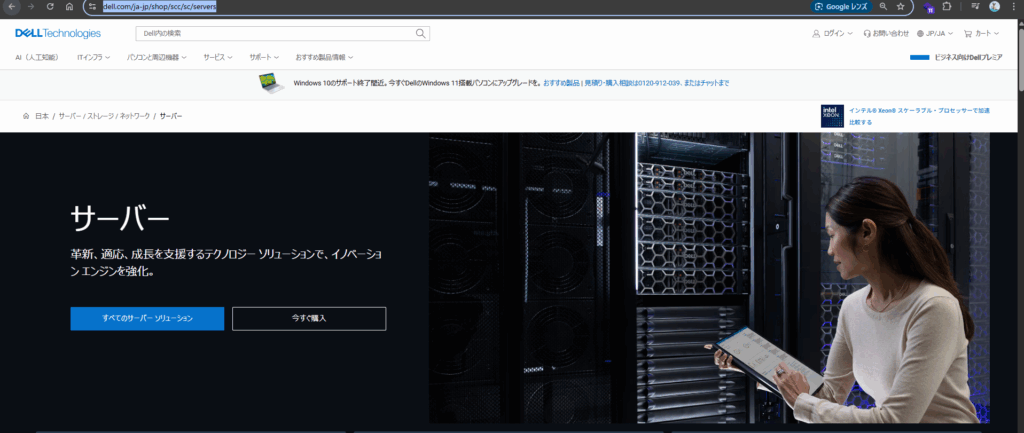This screenshot has width=1024, height=433.
Task: Bookmark this page with the star icon
Action: pyautogui.click(x=900, y=6)
